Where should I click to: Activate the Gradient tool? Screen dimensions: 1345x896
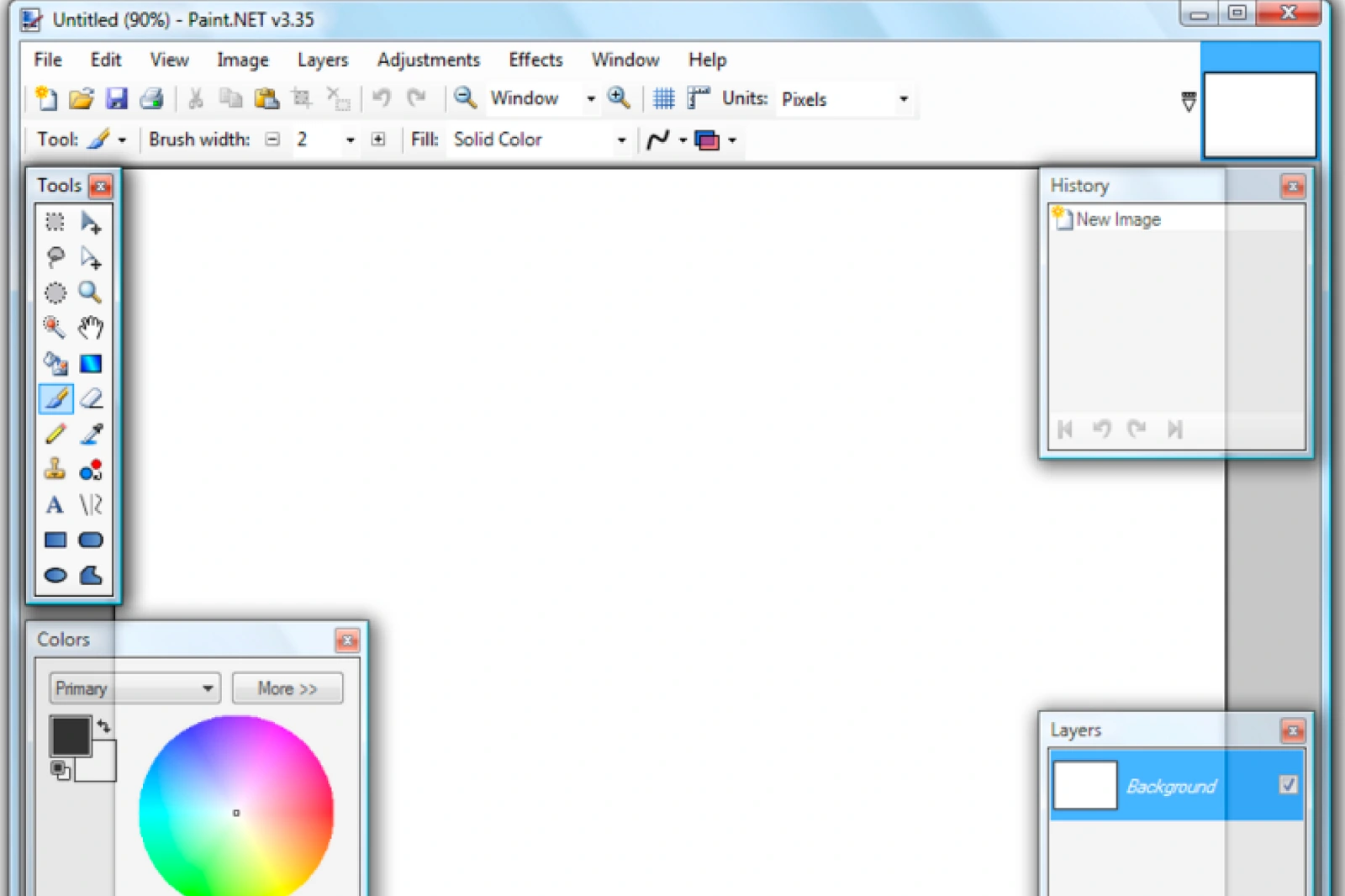[91, 363]
